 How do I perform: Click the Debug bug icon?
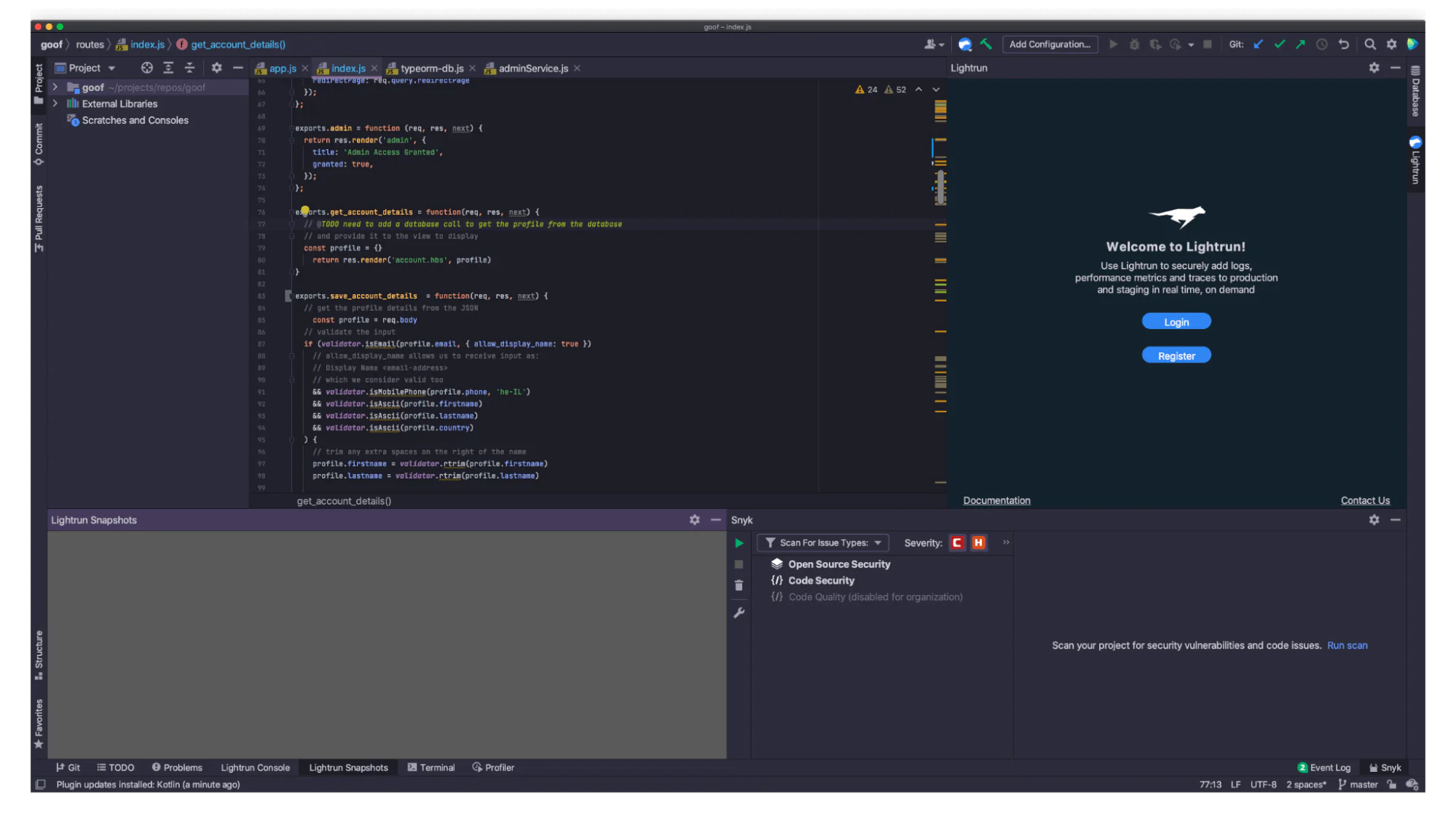click(1134, 44)
